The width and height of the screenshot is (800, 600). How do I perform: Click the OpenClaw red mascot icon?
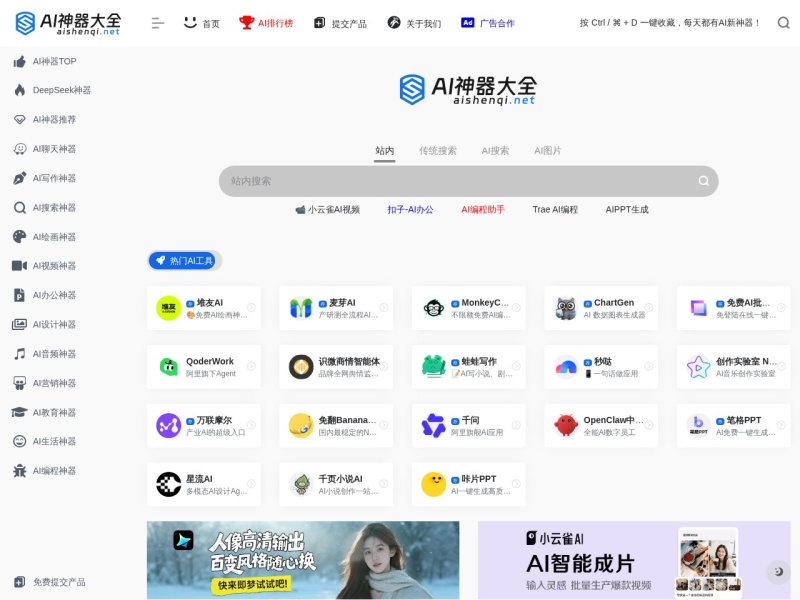pyautogui.click(x=566, y=426)
